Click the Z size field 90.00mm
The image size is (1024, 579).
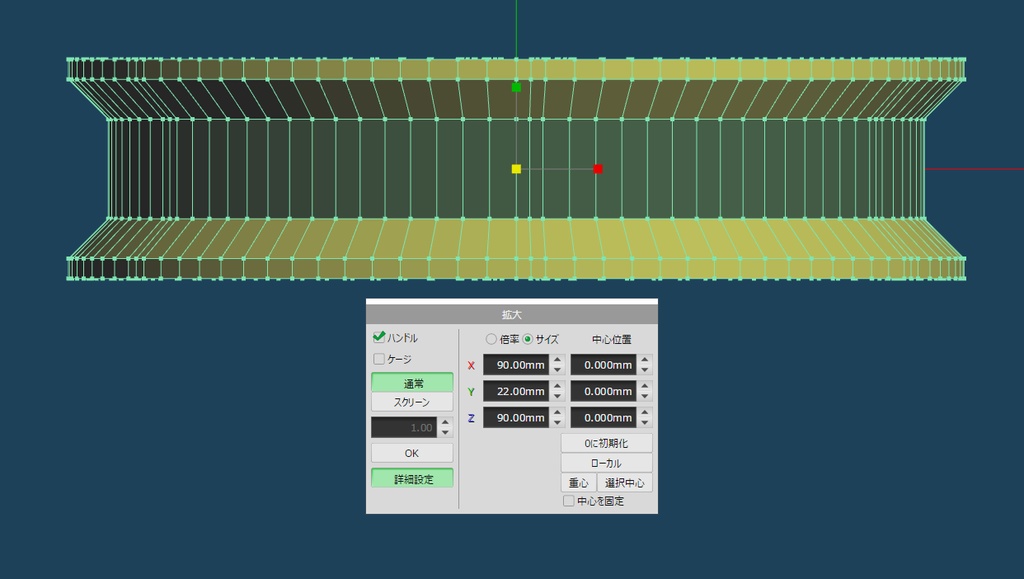[x=516, y=418]
